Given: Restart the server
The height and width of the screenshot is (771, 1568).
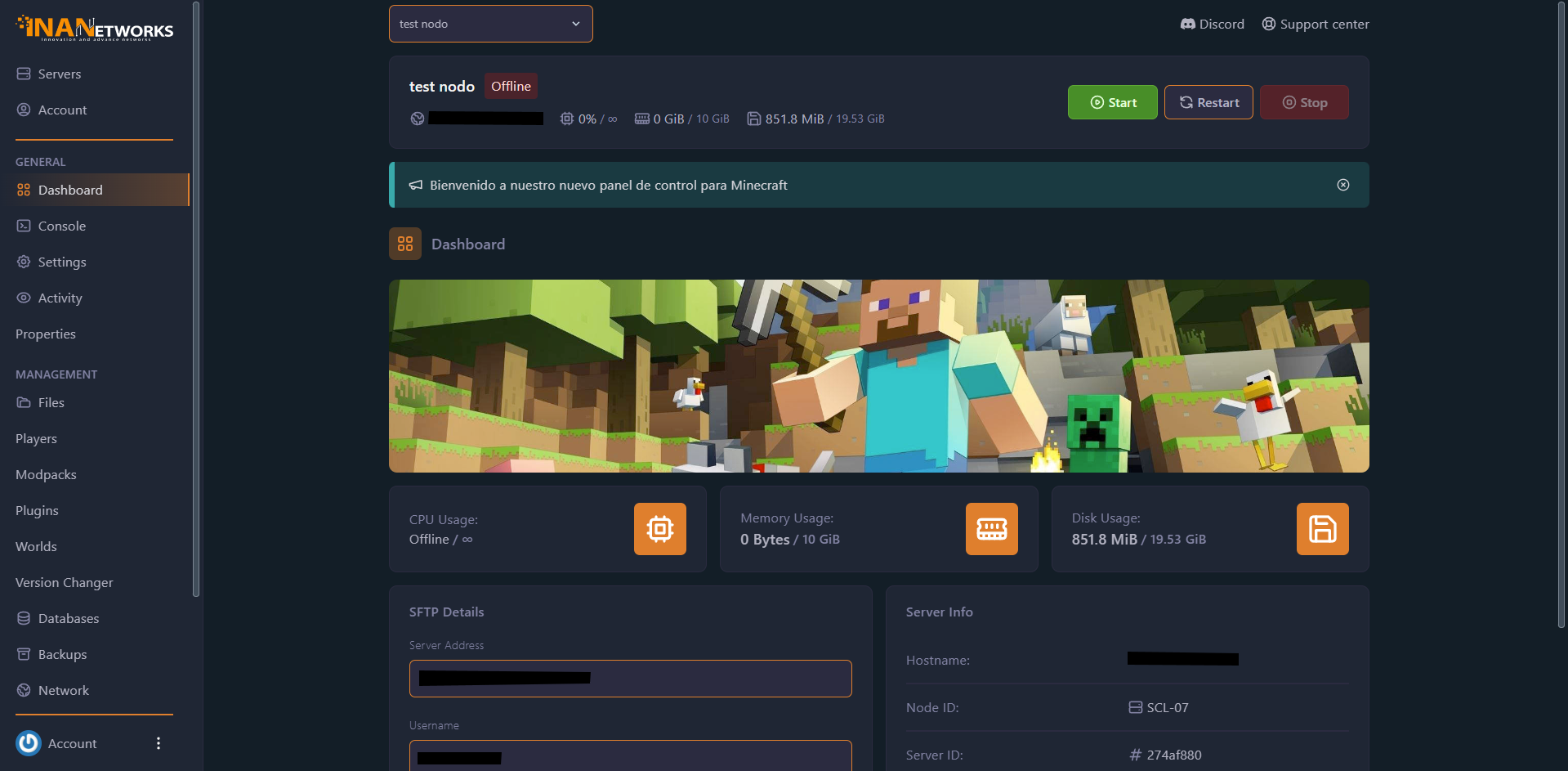Looking at the screenshot, I should [1208, 102].
